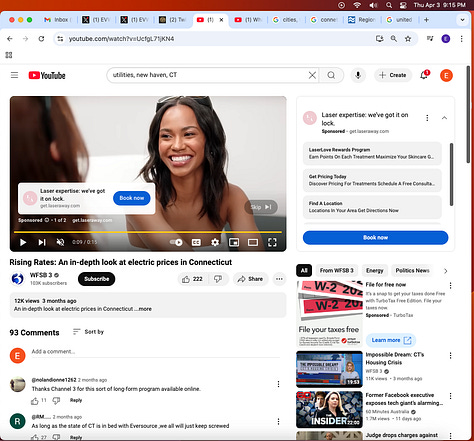Click the magnifier search button
This screenshot has width=474, height=441.
point(331,75)
